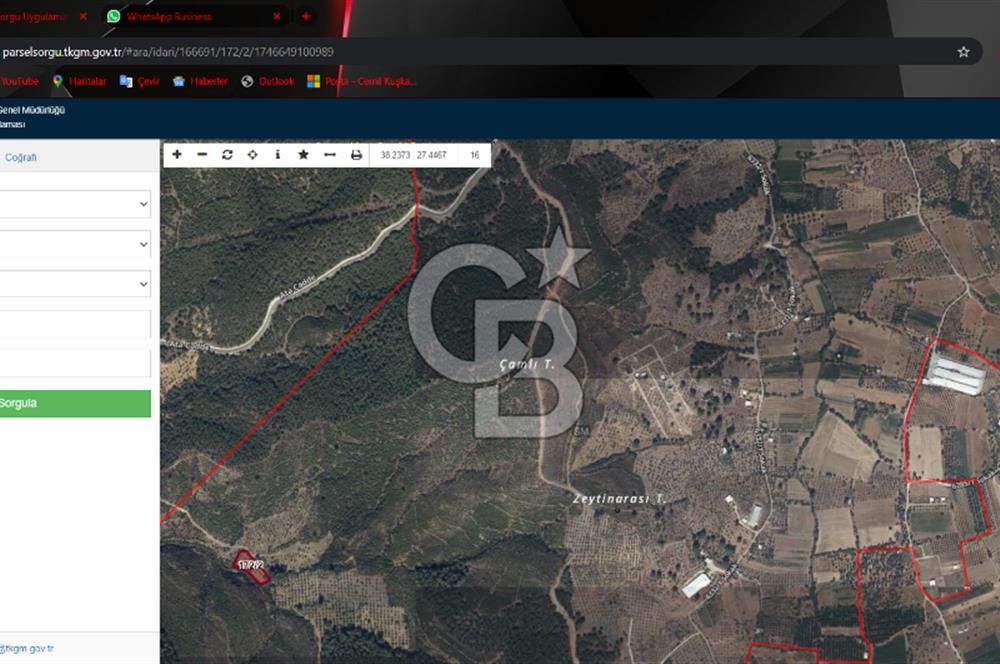Open the Haritalar bookmark
Image resolution: width=1000 pixels, height=664 pixels.
coord(79,81)
